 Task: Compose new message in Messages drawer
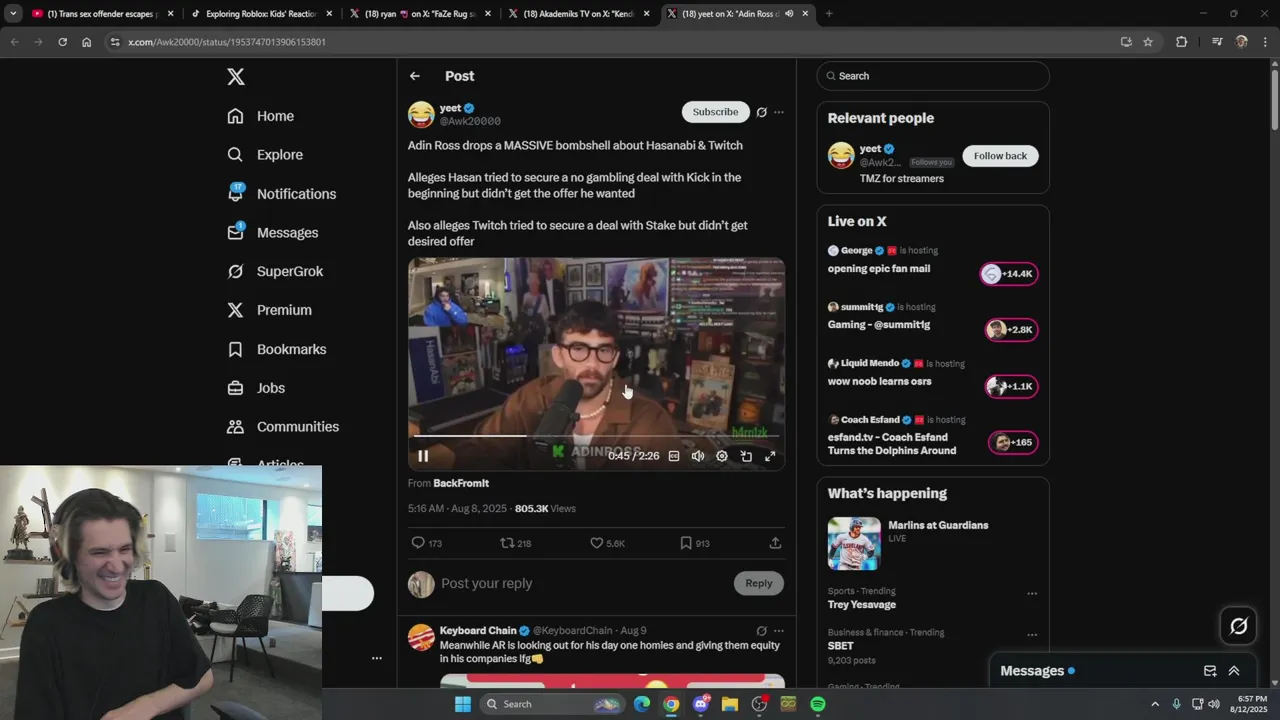[x=1210, y=671]
